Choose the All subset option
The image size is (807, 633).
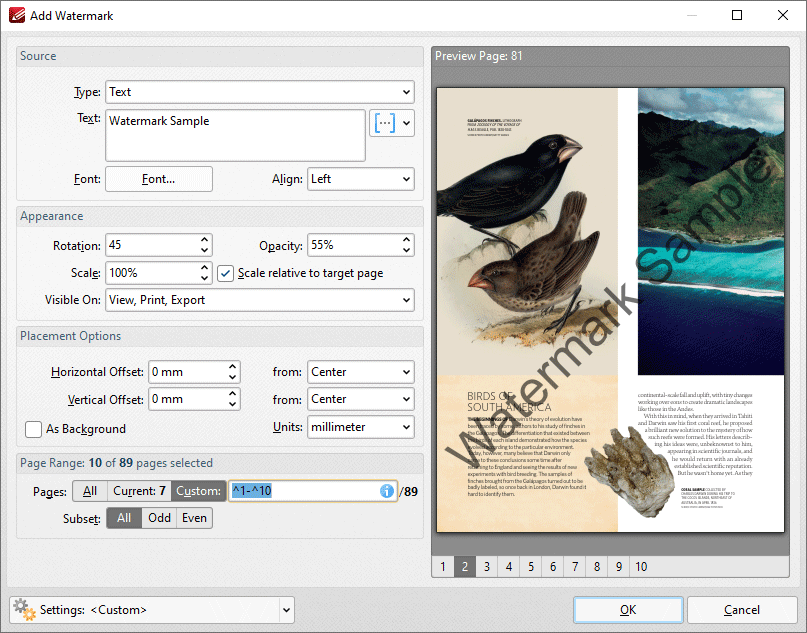click(x=124, y=518)
